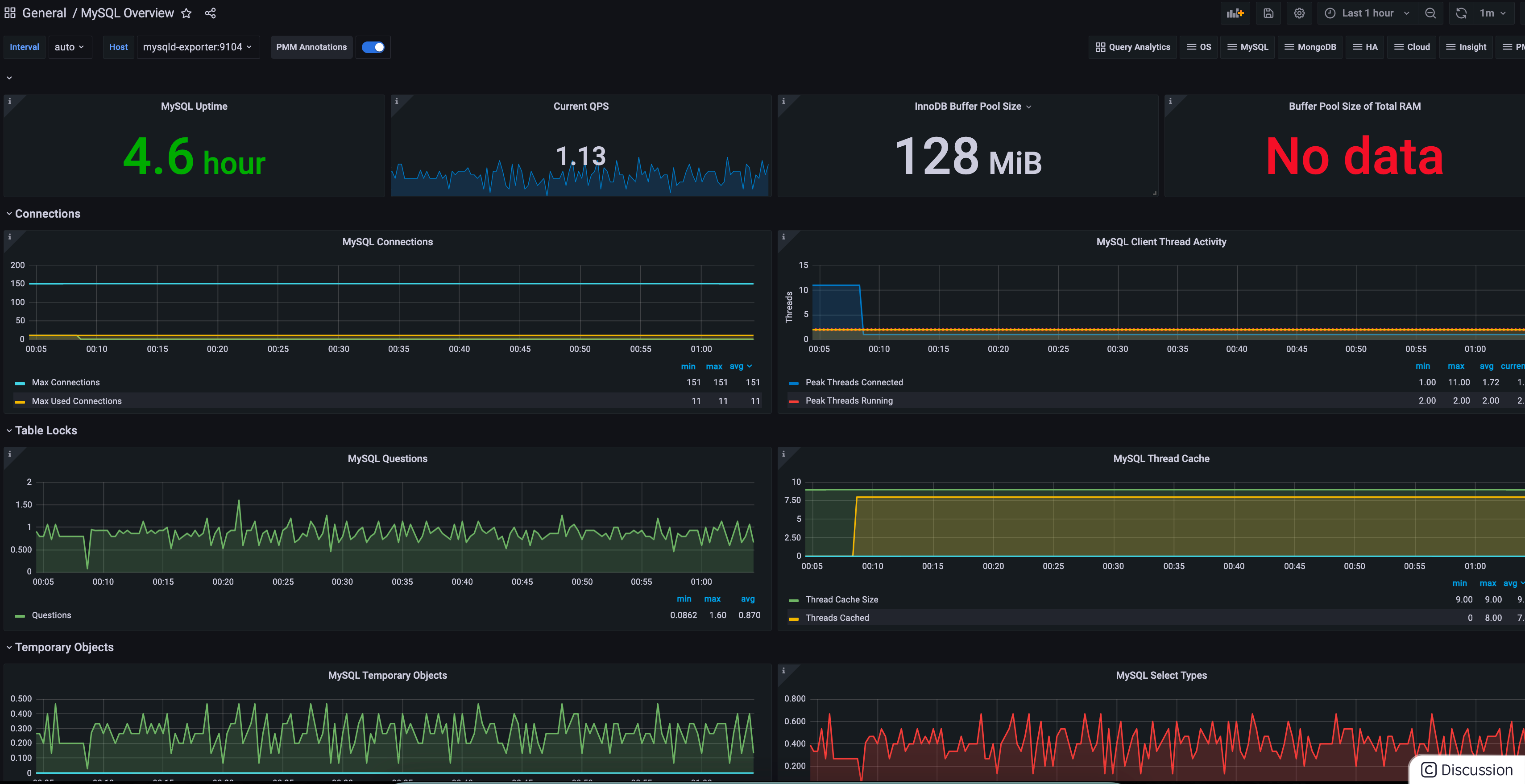This screenshot has height=784, width=1525.
Task: Open the MongoDB dashboards menu
Action: point(1310,47)
